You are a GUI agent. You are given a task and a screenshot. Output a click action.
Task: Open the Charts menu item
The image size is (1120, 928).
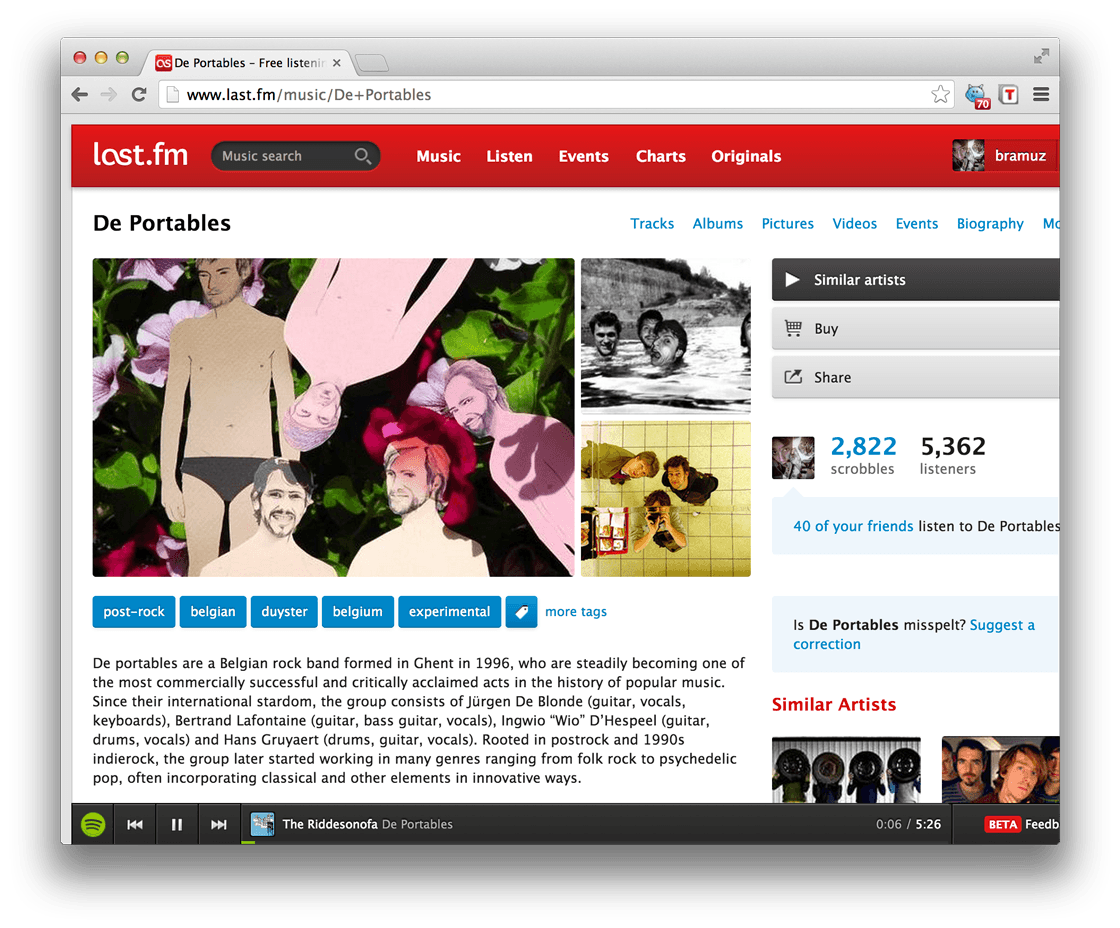[661, 156]
